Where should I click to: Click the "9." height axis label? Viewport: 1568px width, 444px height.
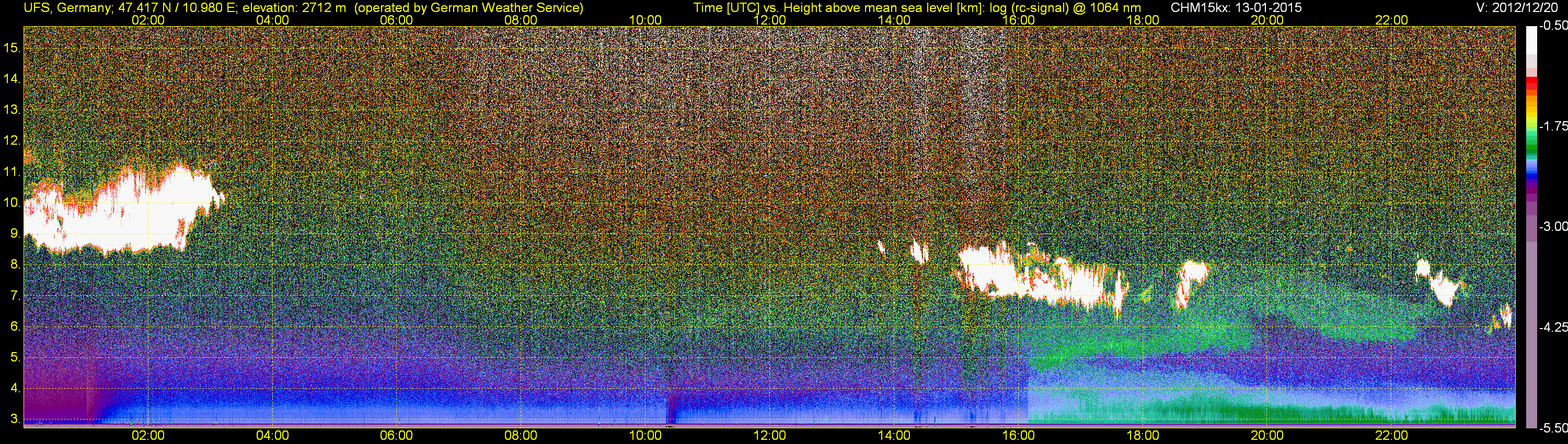pyautogui.click(x=15, y=233)
